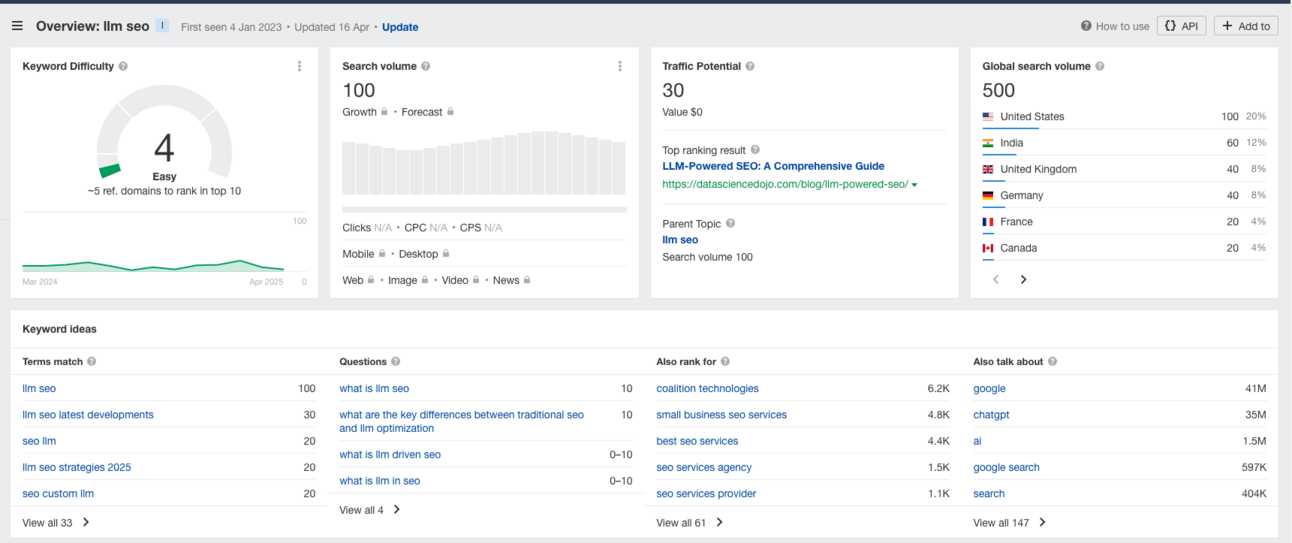Click help icon next to Terms match
Screen dimensions: 1292x543
tap(92, 362)
